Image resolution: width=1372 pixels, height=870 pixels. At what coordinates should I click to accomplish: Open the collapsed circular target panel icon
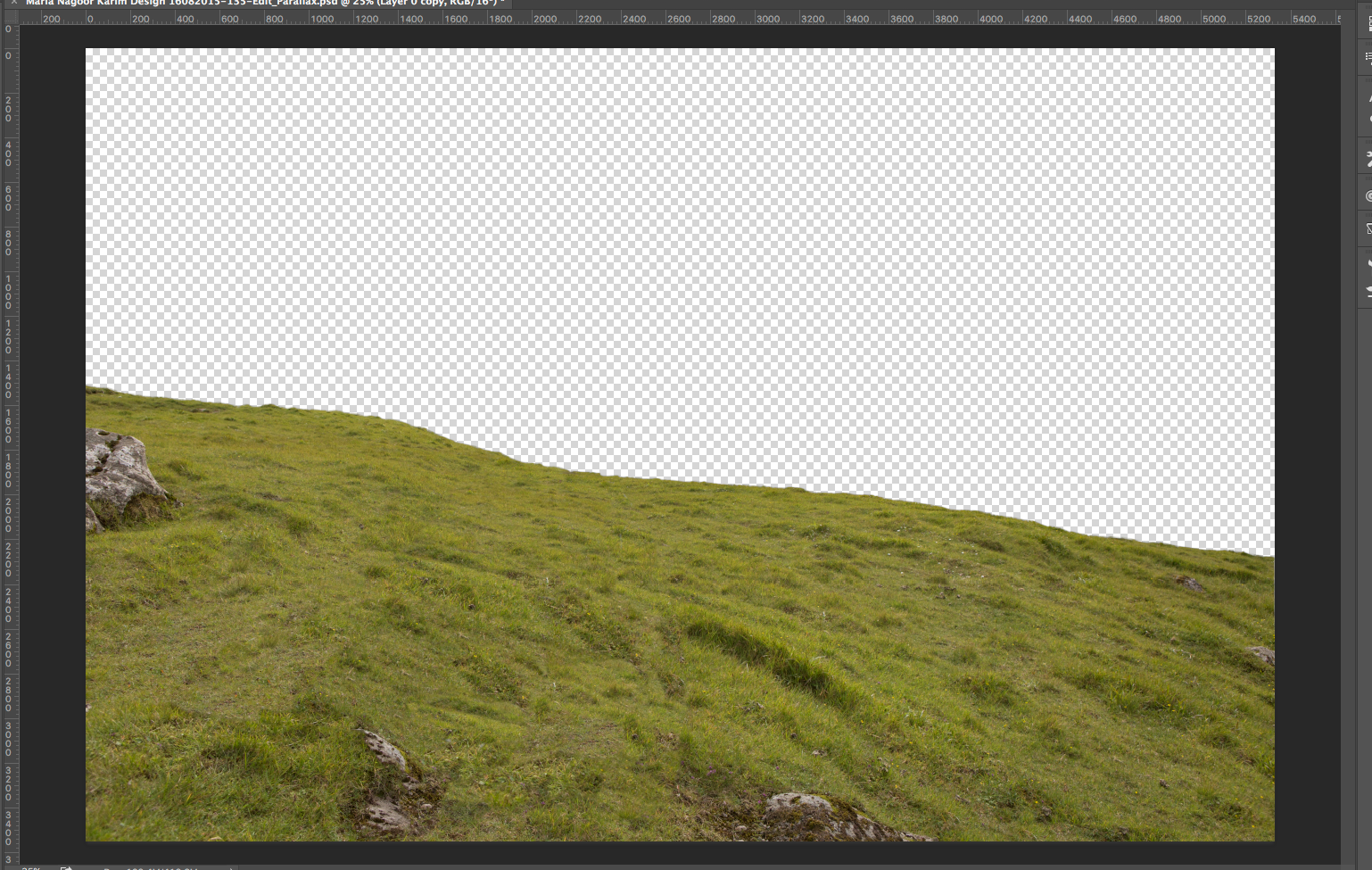point(1368,195)
